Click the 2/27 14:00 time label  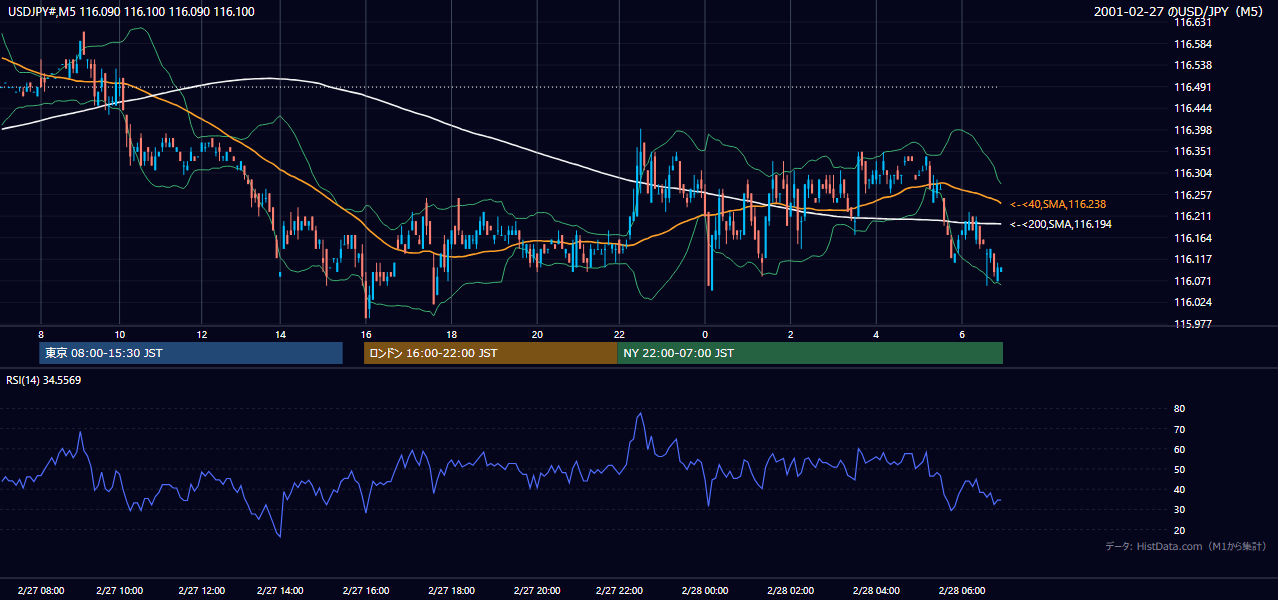(280, 590)
